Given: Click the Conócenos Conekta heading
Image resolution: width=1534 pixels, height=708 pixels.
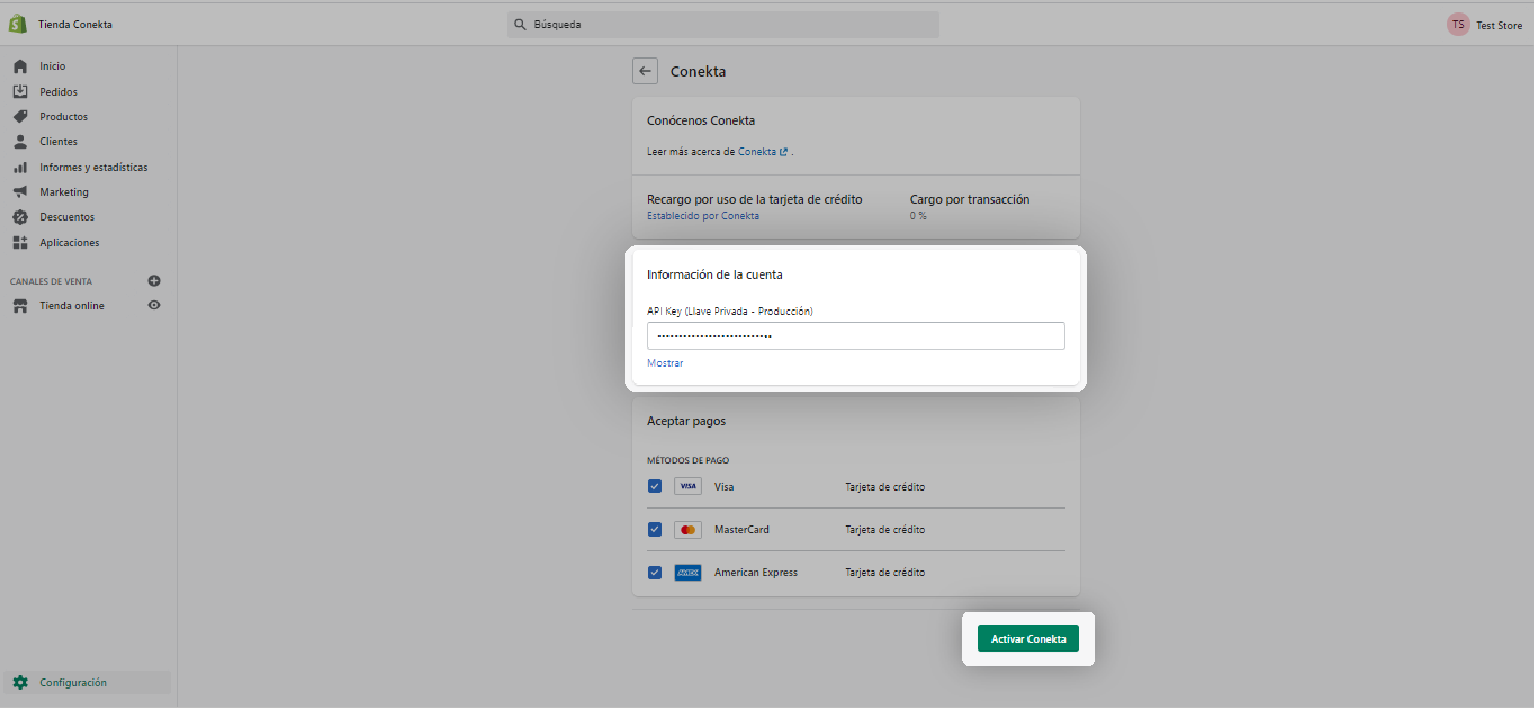Looking at the screenshot, I should (x=701, y=121).
